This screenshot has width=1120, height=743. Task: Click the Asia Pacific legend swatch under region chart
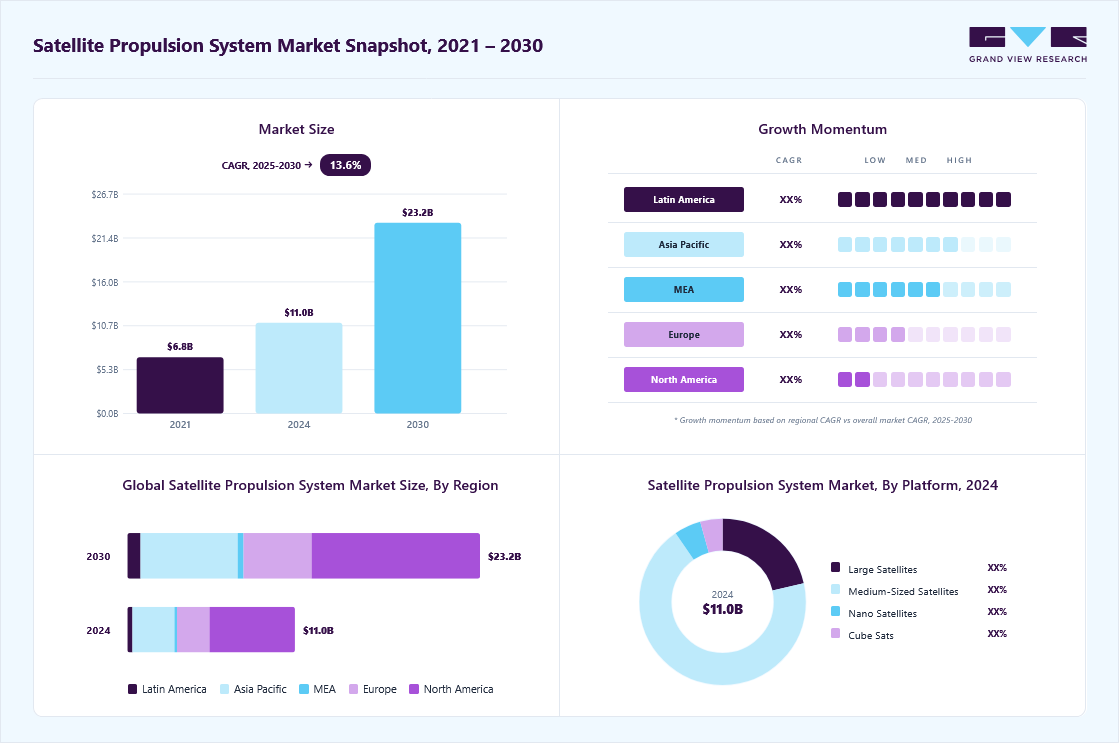(x=224, y=689)
